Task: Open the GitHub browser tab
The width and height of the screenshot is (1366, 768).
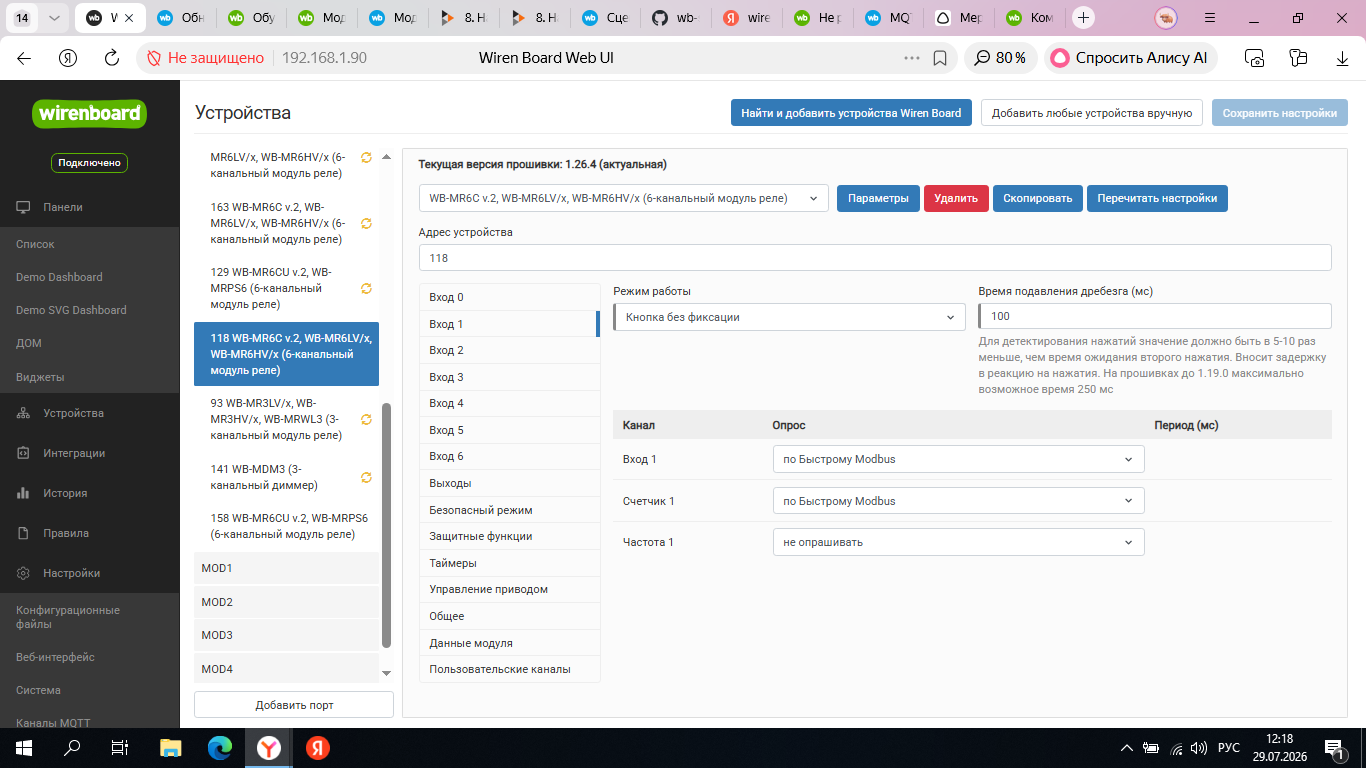Action: click(x=675, y=18)
